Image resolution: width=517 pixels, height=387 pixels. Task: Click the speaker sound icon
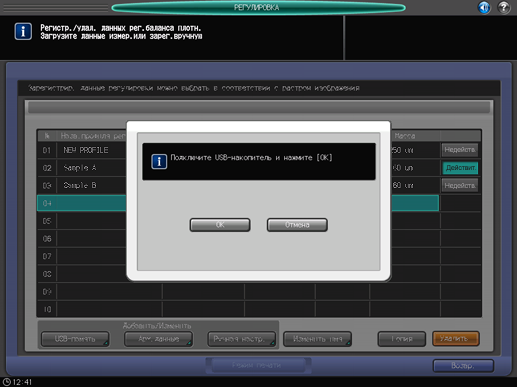tap(484, 7)
